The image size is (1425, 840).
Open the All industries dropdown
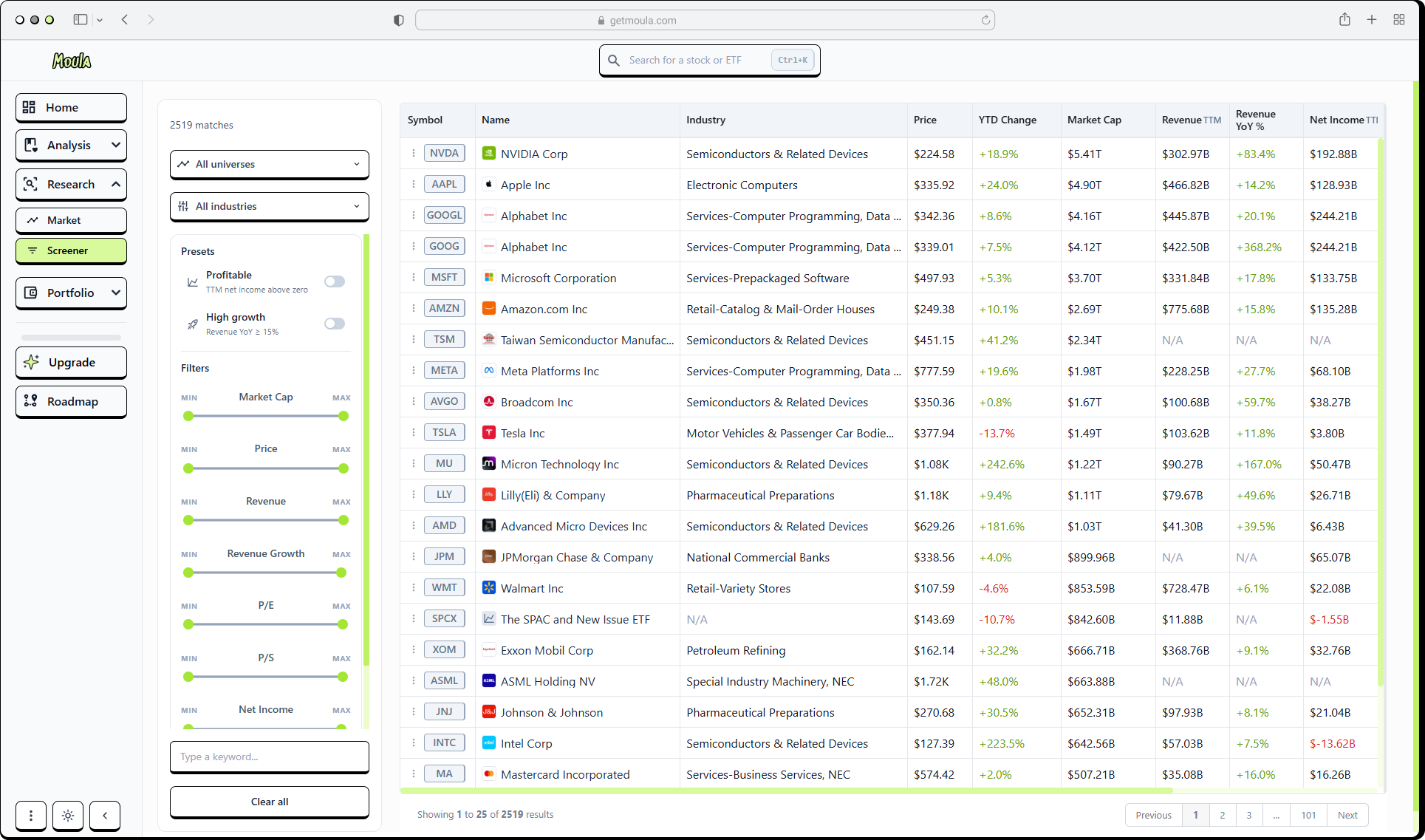pos(270,206)
